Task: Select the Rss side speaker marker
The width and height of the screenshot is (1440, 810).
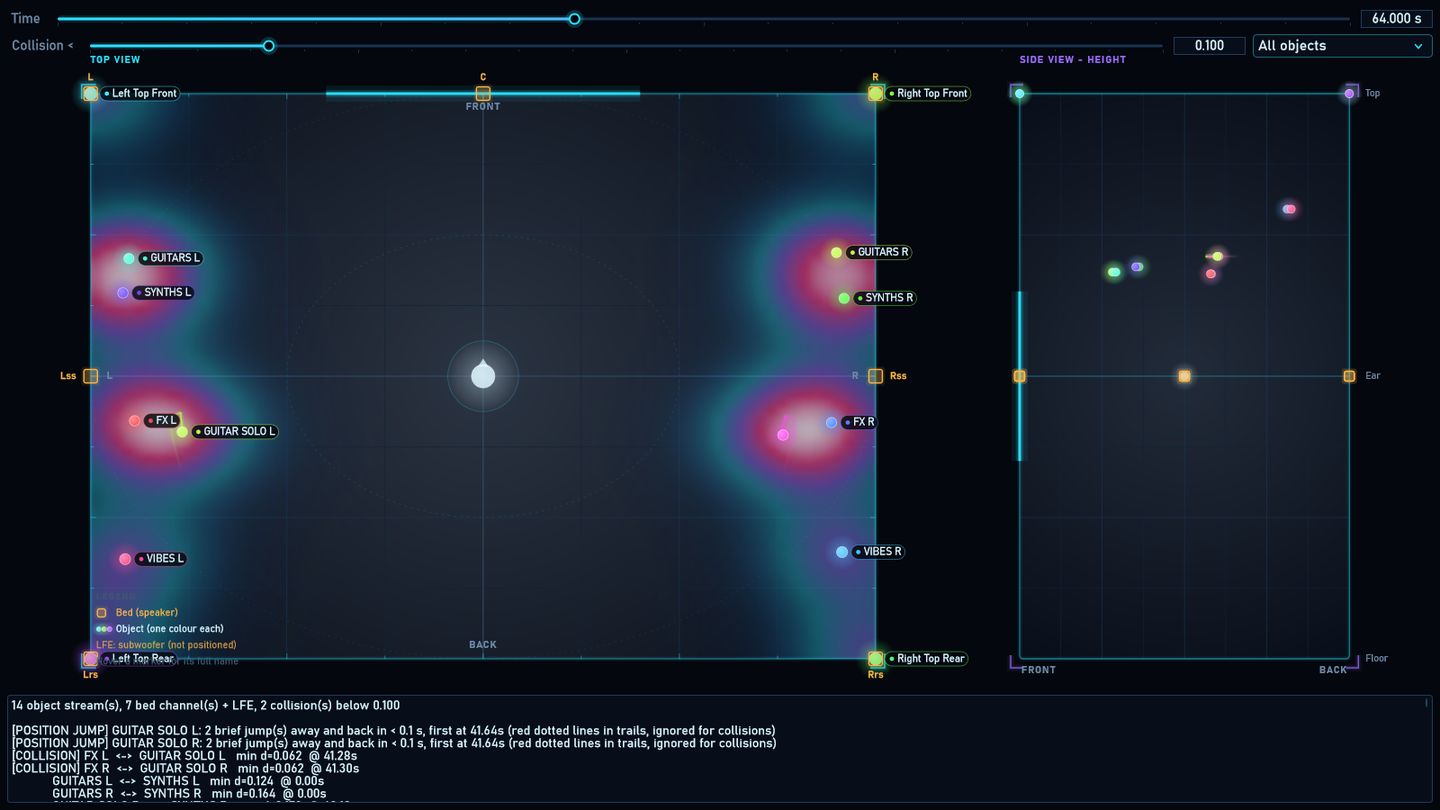Action: click(x=875, y=376)
